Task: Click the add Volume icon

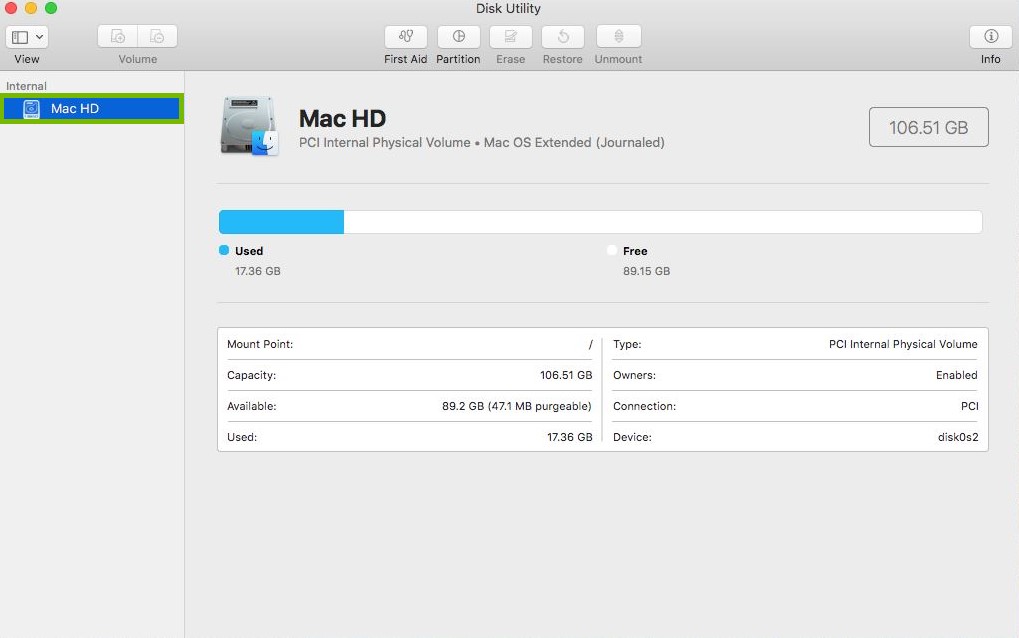Action: click(116, 35)
